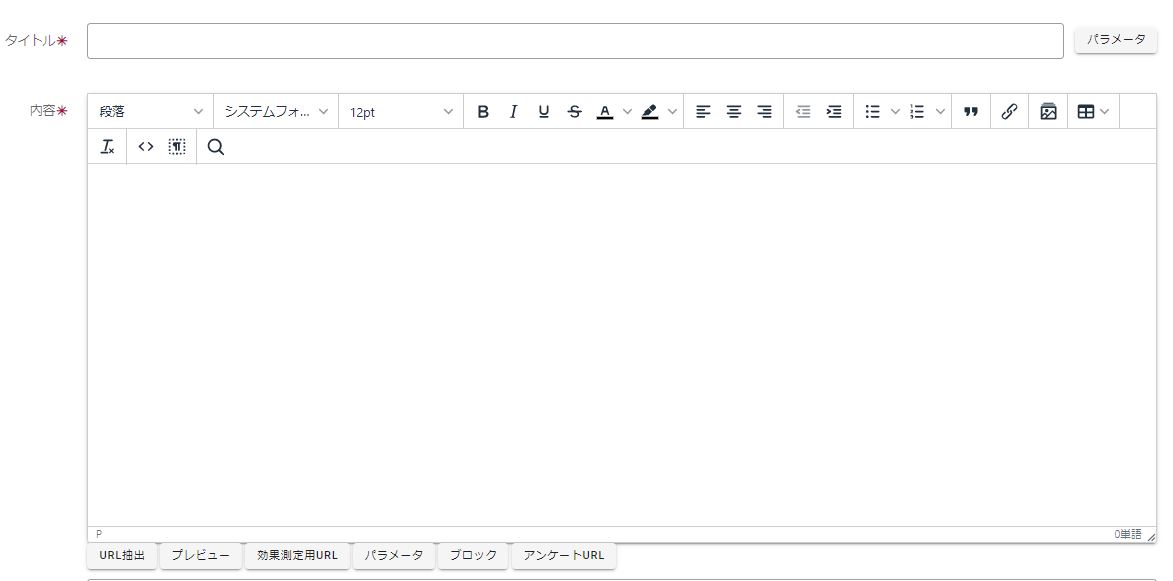Toggle bold formatting in editor toolbar
The width and height of the screenshot is (1173, 581).
point(483,112)
